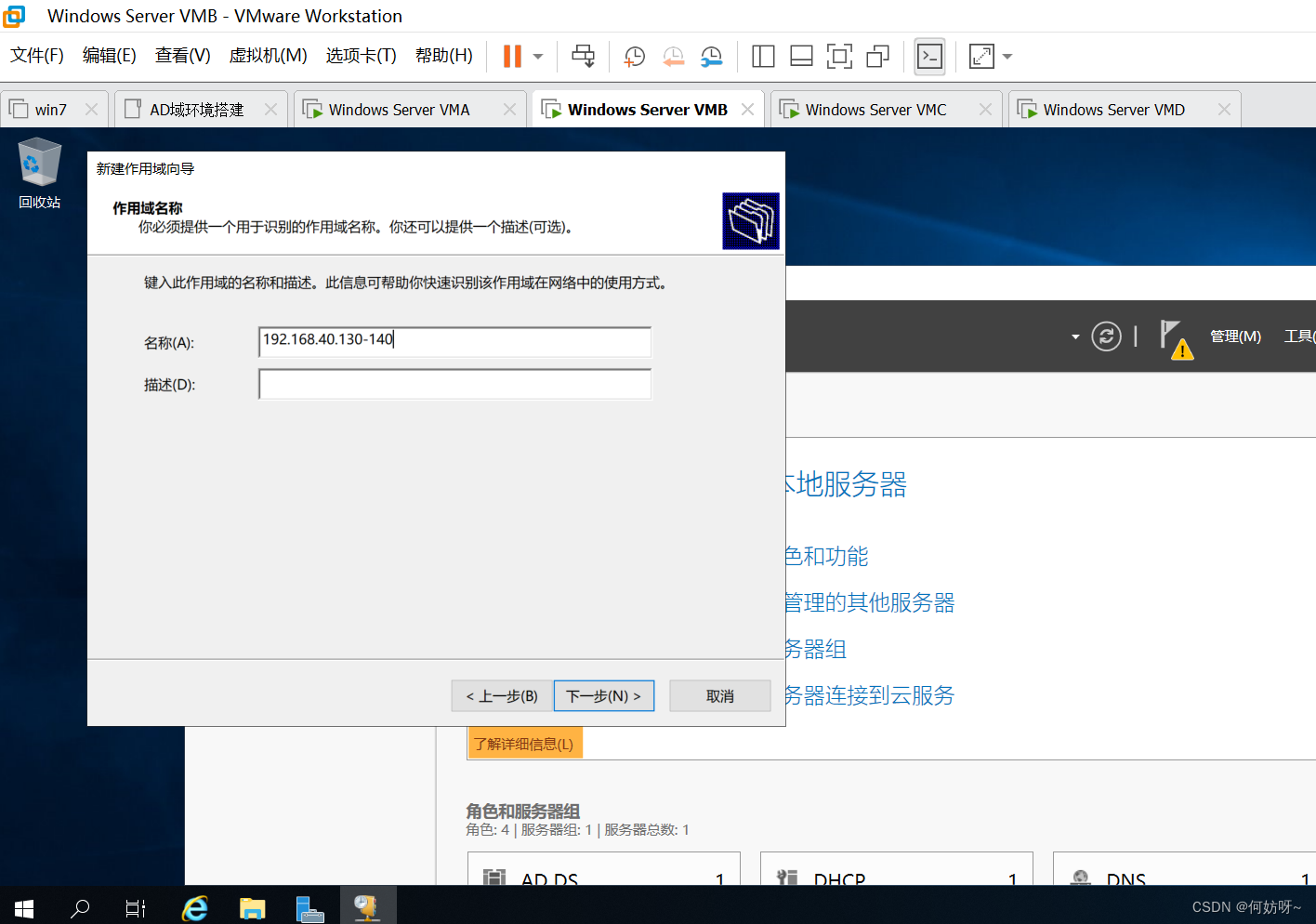Cancel the new scope wizard with 取消
1316x924 pixels.
pyautogui.click(x=720, y=696)
